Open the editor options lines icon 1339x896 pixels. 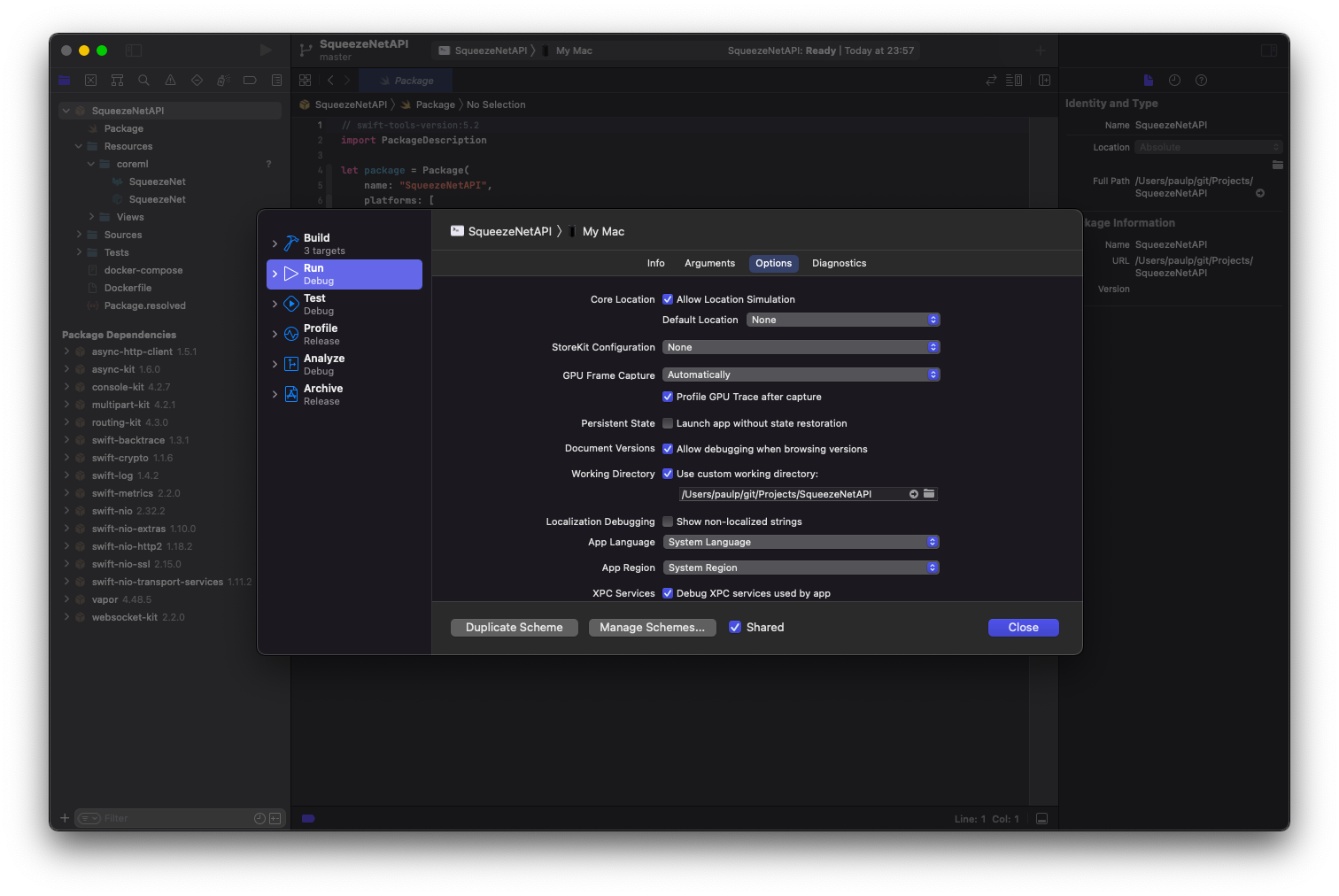tap(1014, 81)
